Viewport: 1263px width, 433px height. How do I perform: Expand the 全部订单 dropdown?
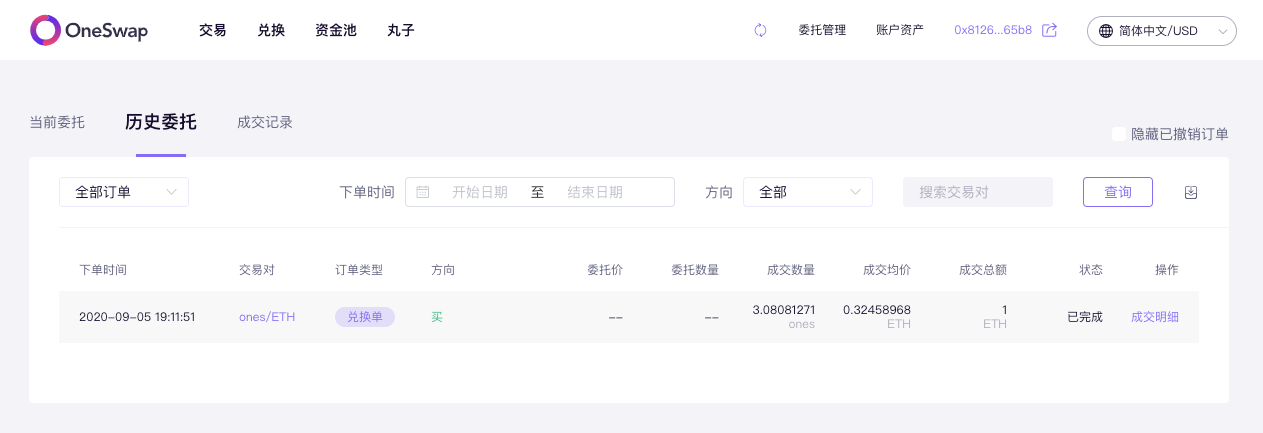click(124, 192)
